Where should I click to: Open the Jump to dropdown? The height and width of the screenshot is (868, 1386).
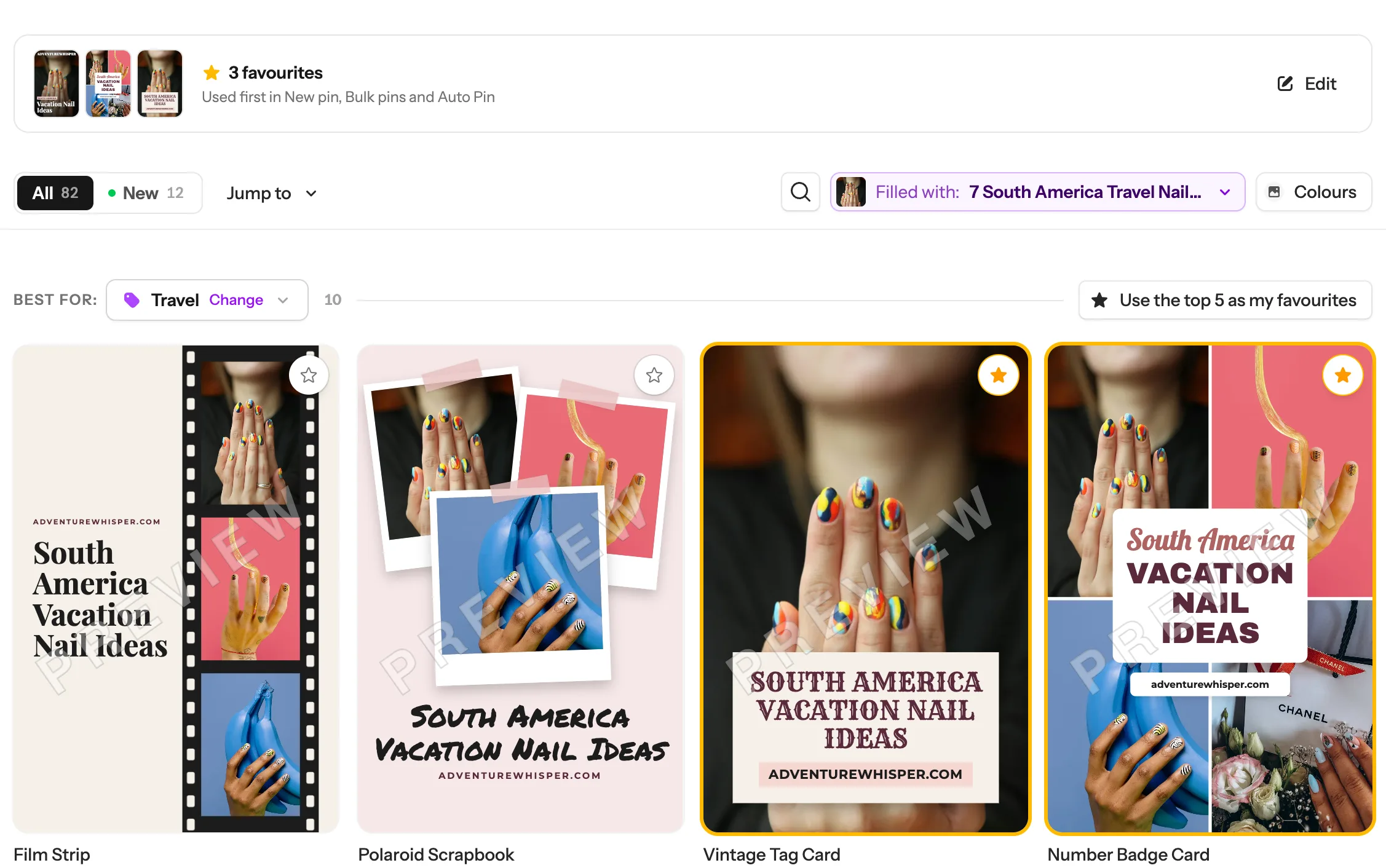pos(271,193)
